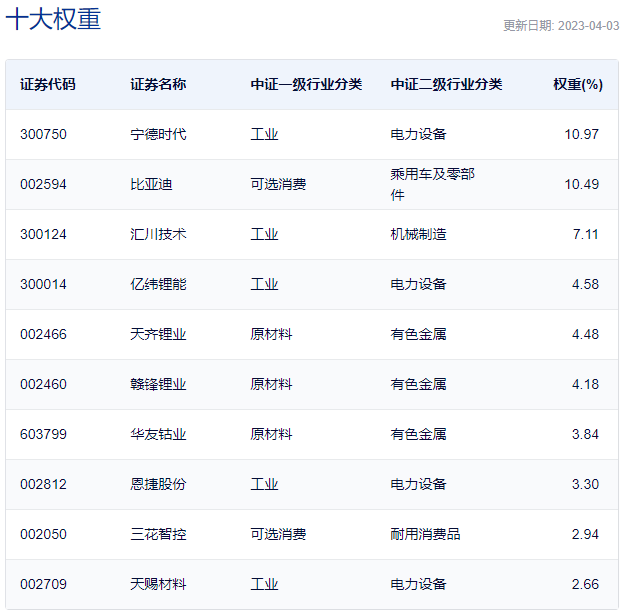Image resolution: width=625 pixels, height=616 pixels.
Task: Click the 中证二级行业分类 column header
Action: pyautogui.click(x=446, y=85)
